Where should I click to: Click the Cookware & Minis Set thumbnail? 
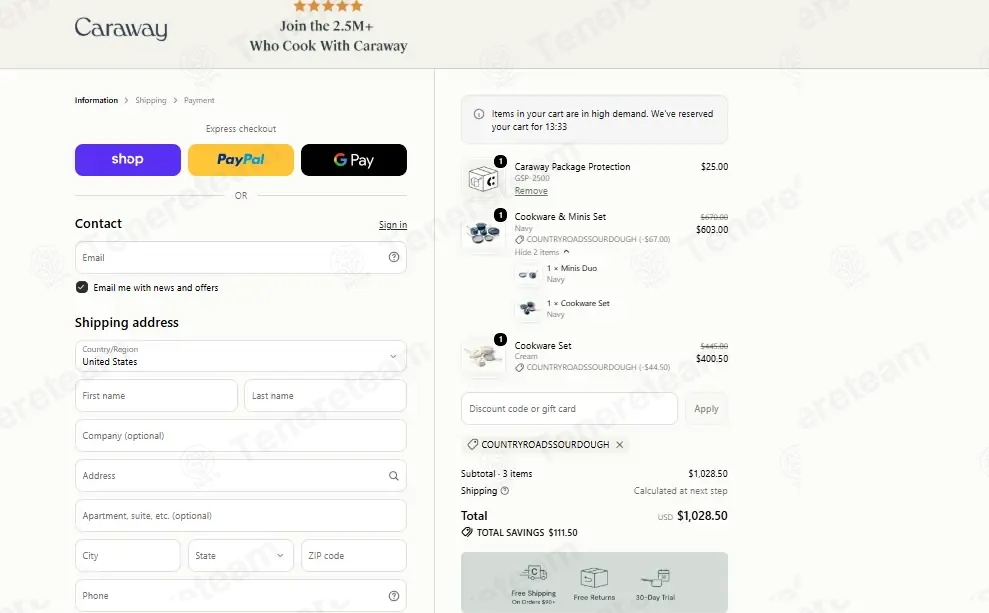click(x=483, y=233)
